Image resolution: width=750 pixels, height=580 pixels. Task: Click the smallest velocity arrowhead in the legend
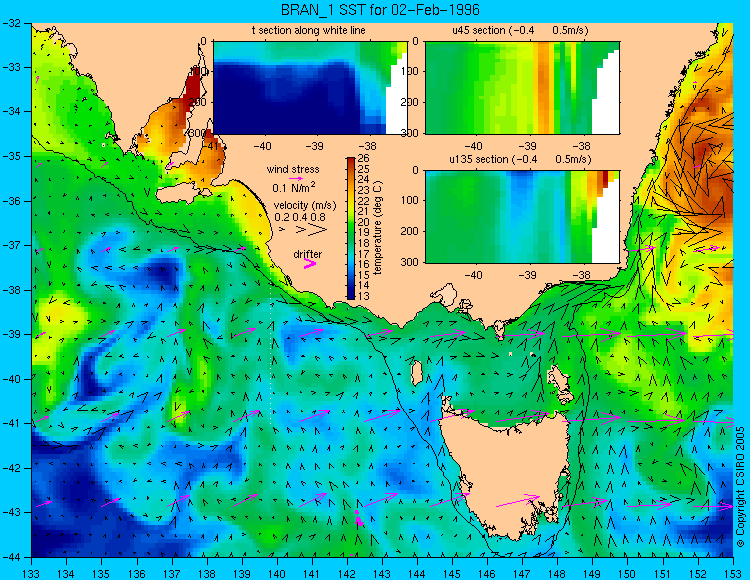[x=282, y=230]
